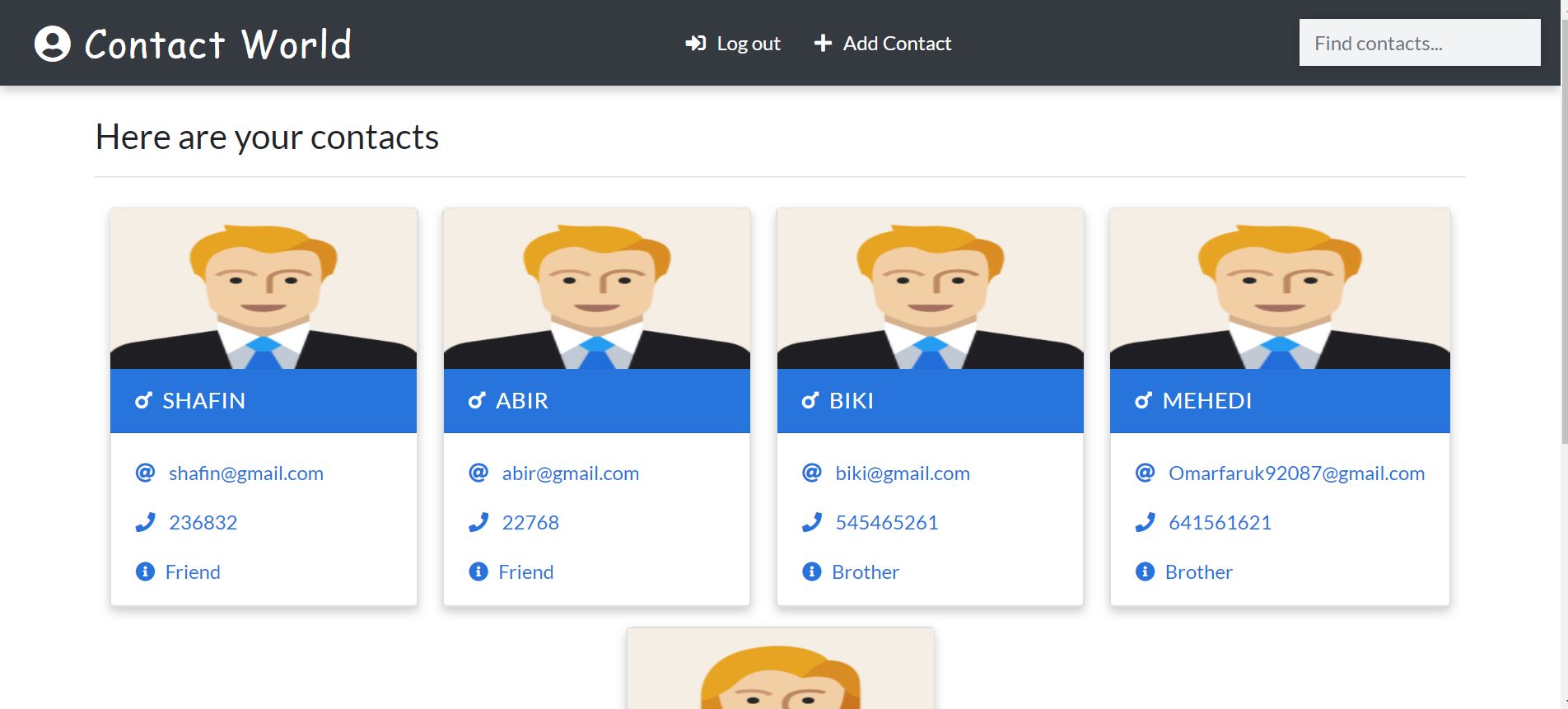Click phone number 22768

(530, 523)
